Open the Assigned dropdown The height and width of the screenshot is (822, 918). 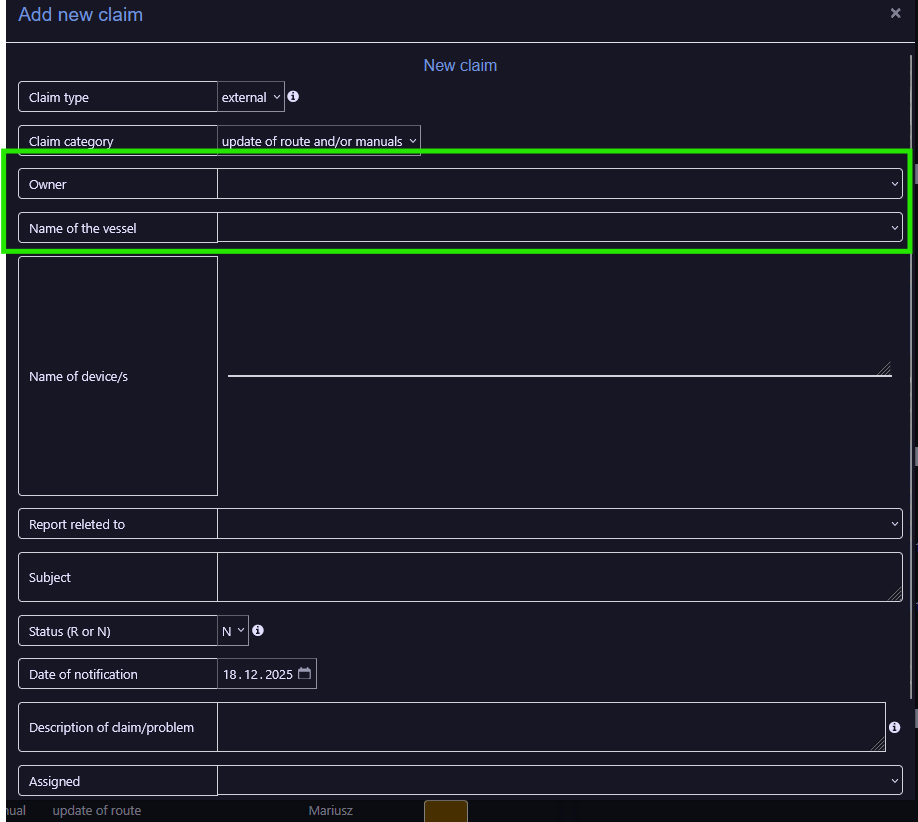[x=560, y=781]
